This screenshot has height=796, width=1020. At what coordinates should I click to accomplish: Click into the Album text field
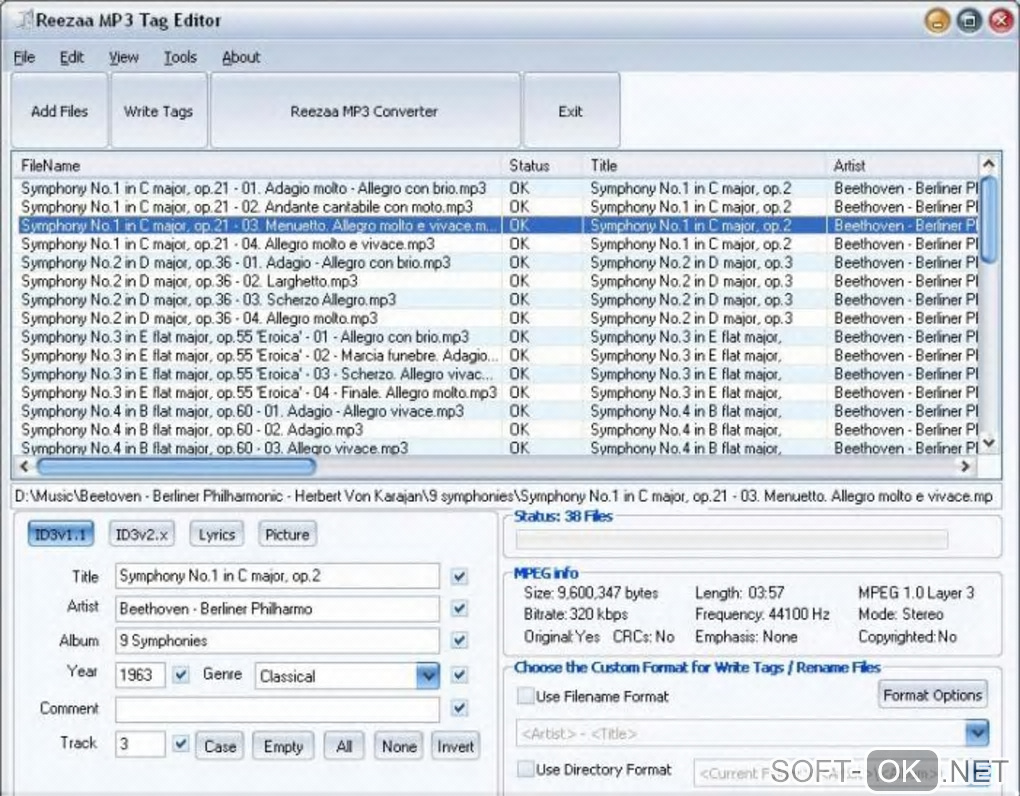pos(277,641)
